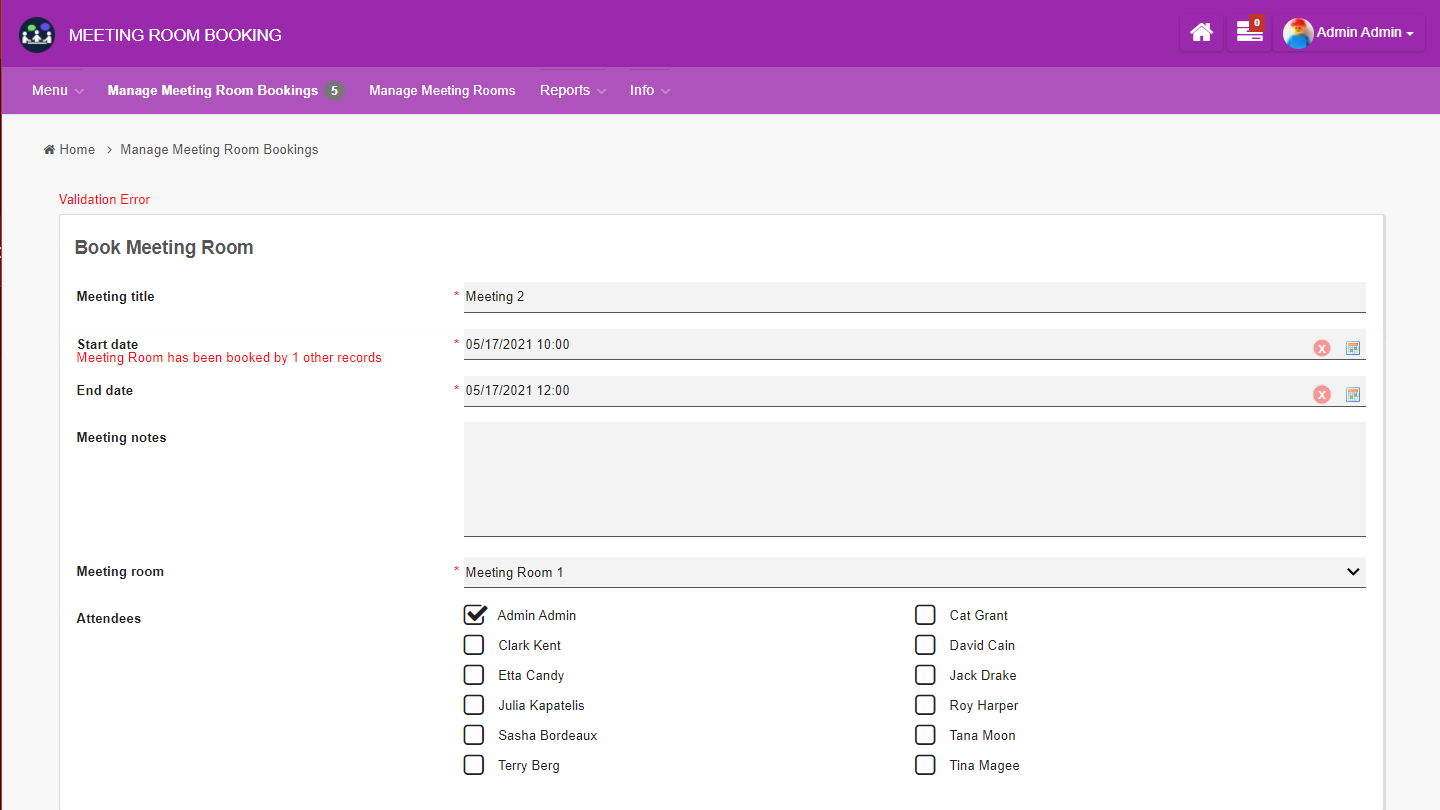Select Tina Magee as attendee
1440x810 pixels.
click(x=926, y=765)
